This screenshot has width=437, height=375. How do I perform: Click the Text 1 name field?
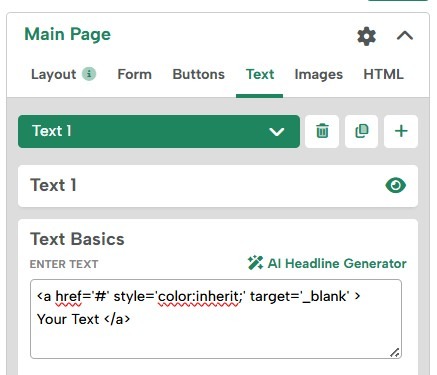[218, 186]
